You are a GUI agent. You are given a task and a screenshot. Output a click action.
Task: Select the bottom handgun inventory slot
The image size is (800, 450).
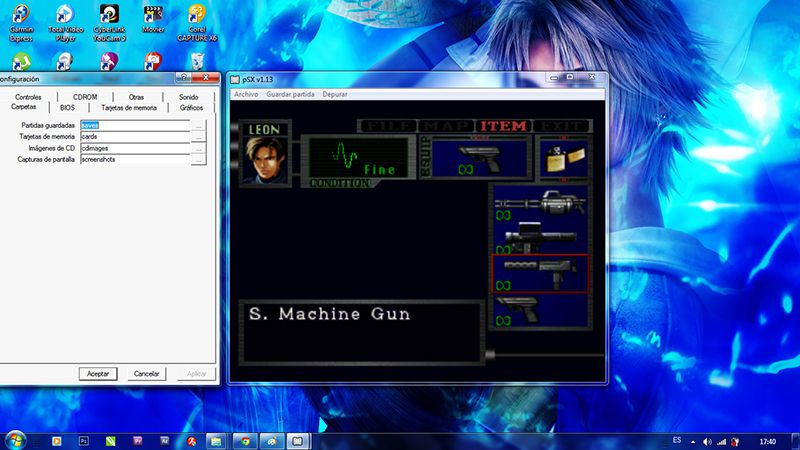[x=540, y=310]
